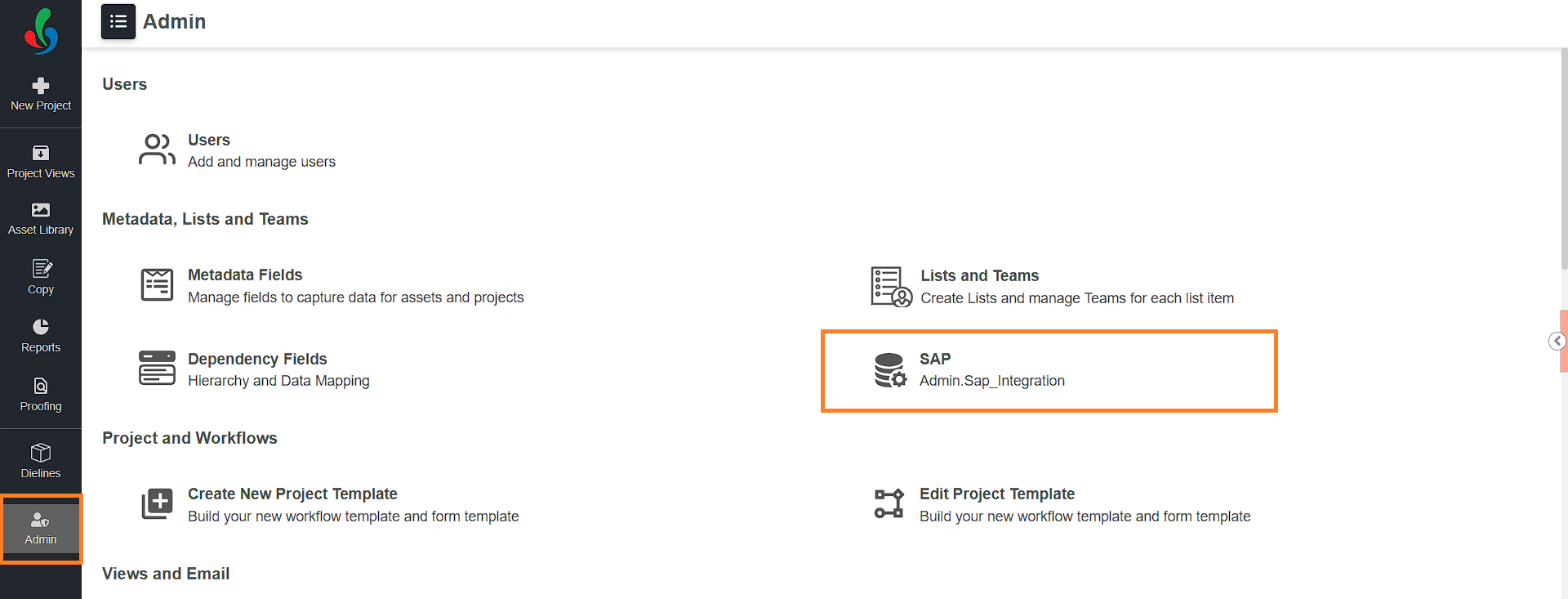
Task: Click the SAP database gear icon
Action: coord(890,369)
